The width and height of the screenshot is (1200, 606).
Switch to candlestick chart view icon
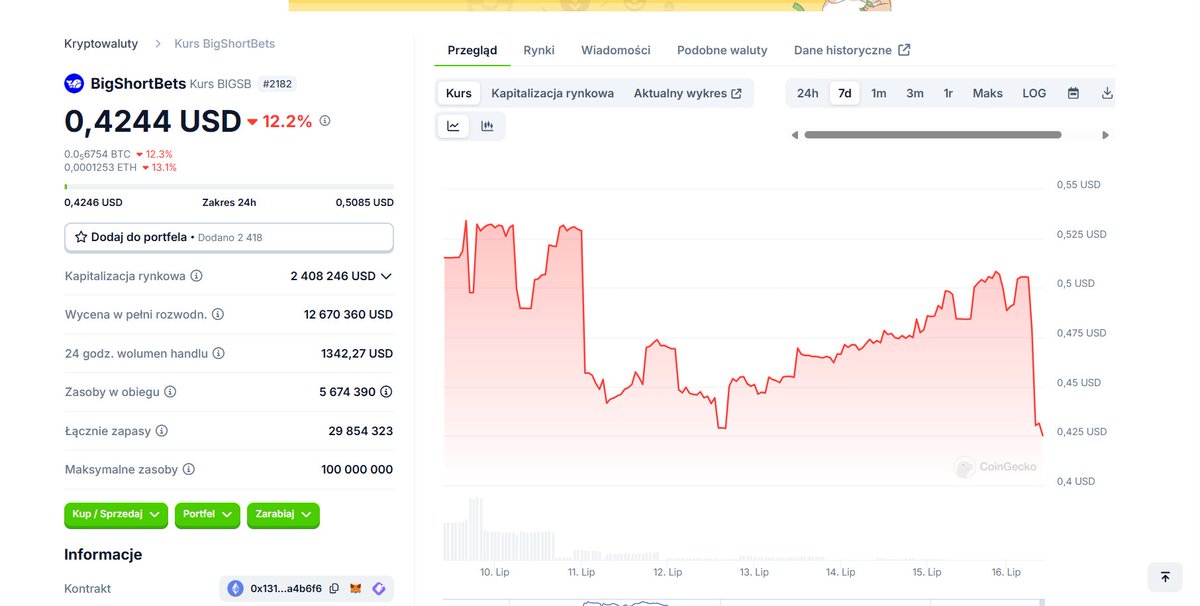(487, 126)
